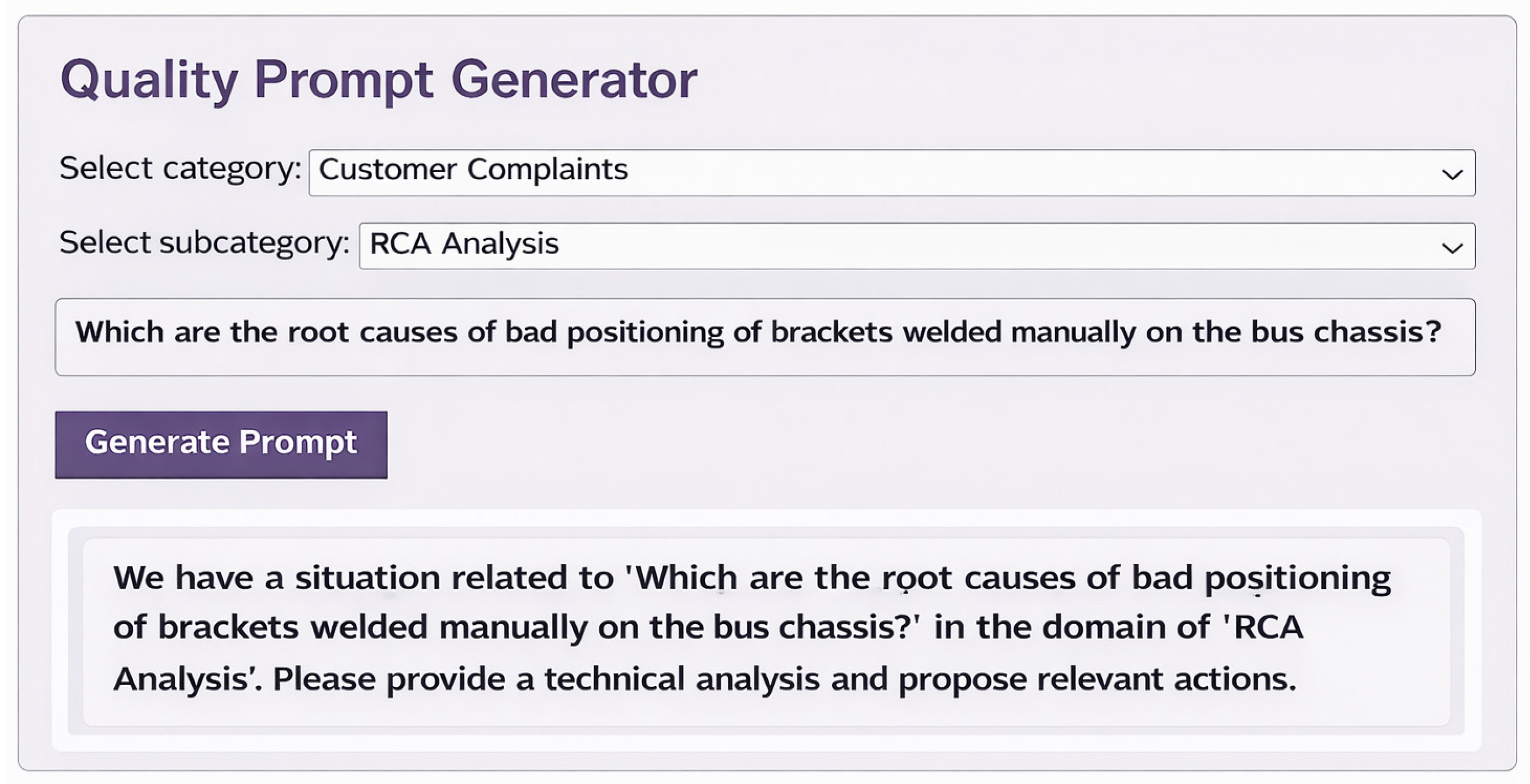
Task: Click 'propose relevant actions' in the output
Action: tap(1096, 679)
